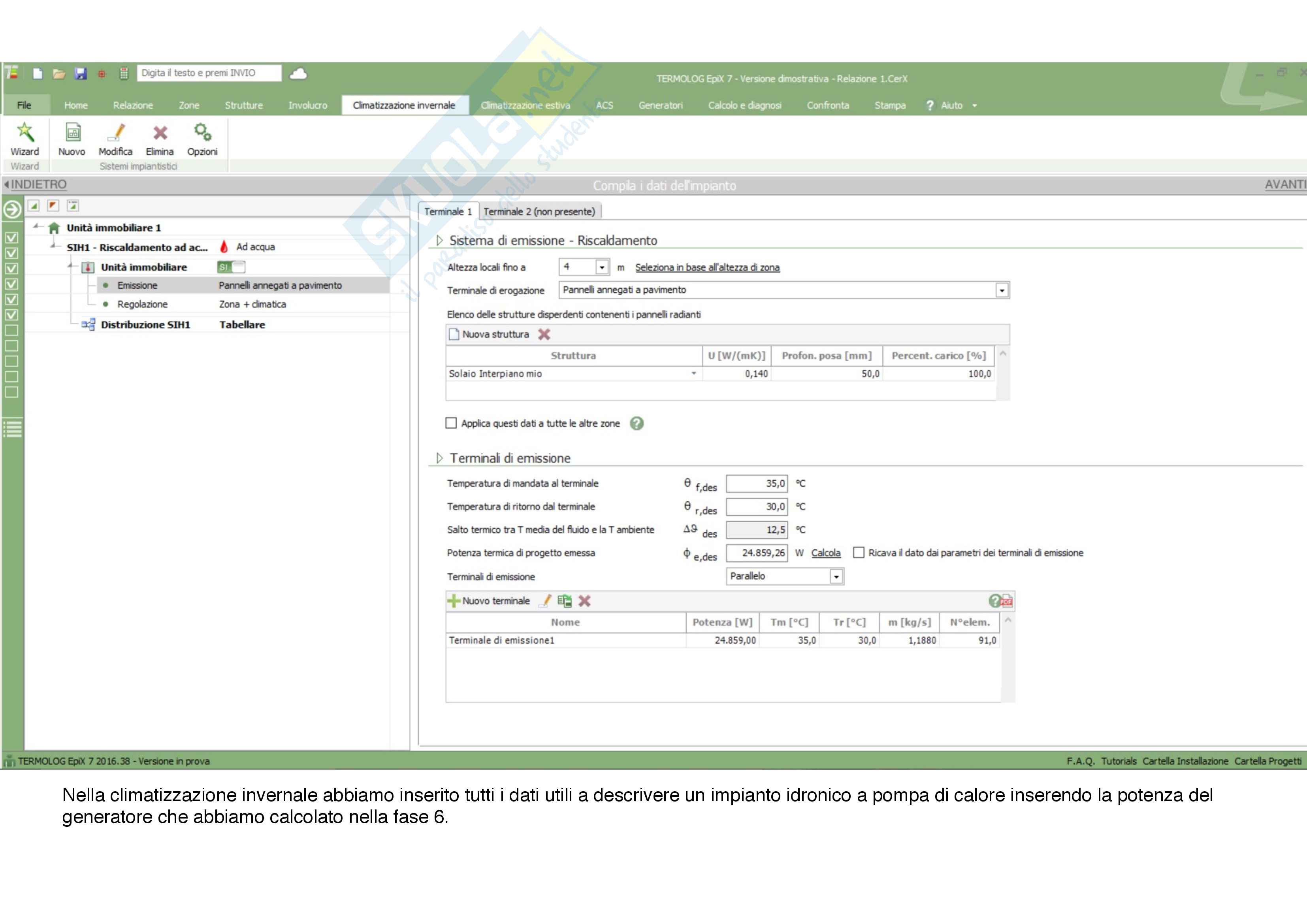Click the save floppy disk icon
The height and width of the screenshot is (924, 1307).
[x=81, y=73]
